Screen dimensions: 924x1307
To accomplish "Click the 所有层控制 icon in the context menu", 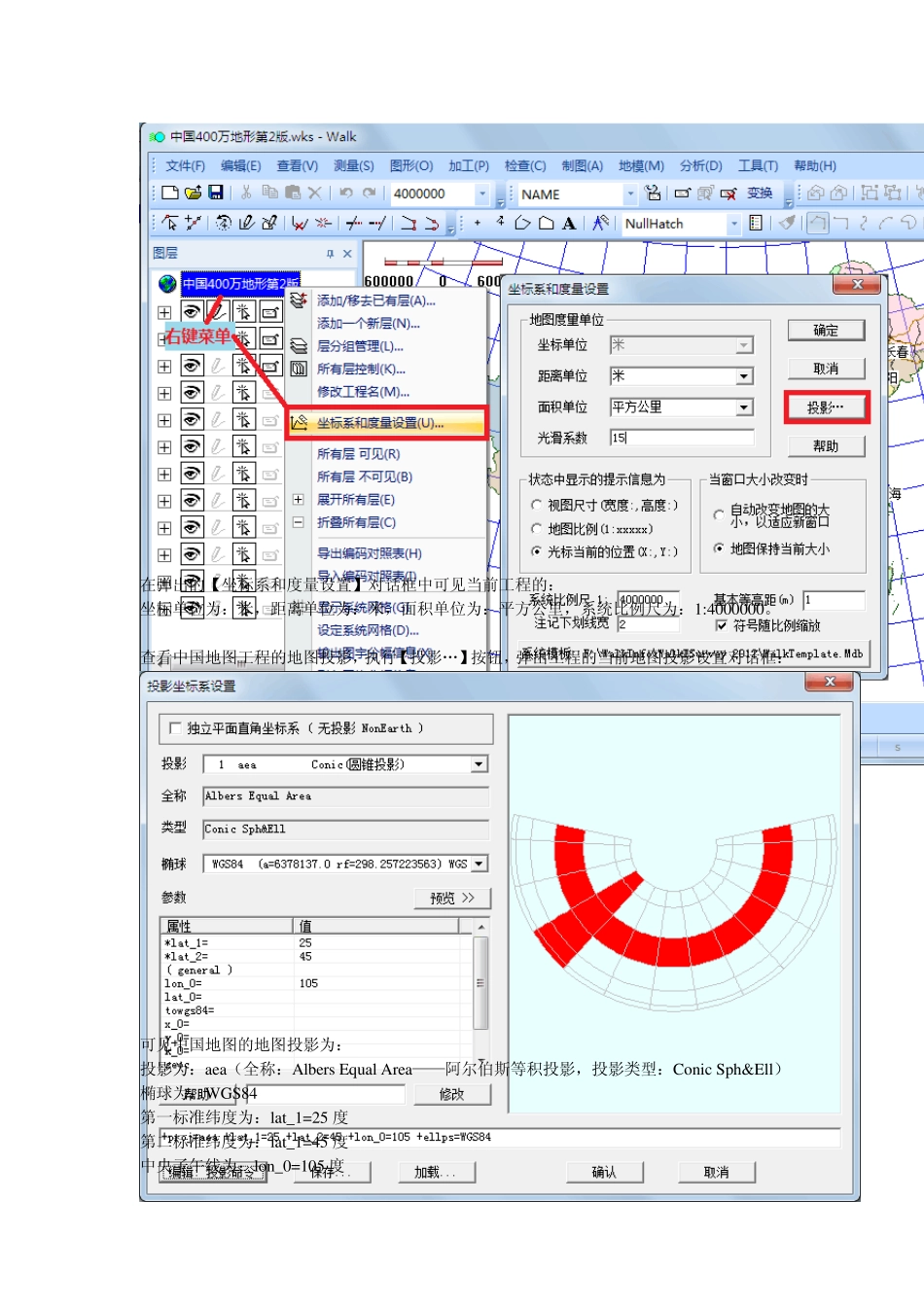I will coord(299,369).
